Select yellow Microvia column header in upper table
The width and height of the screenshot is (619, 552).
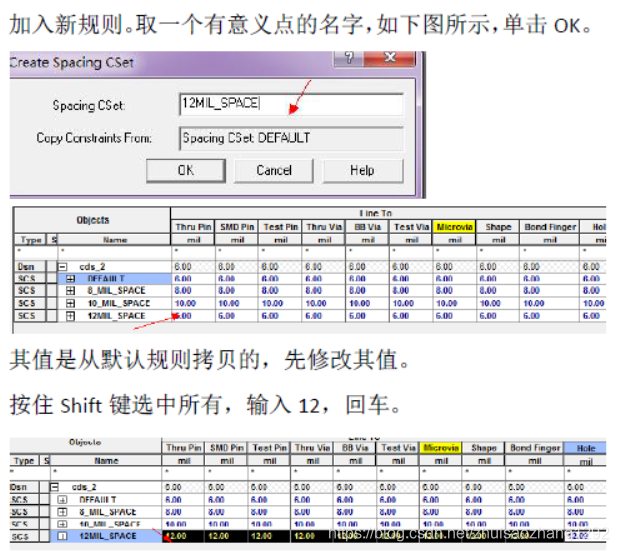point(454,228)
